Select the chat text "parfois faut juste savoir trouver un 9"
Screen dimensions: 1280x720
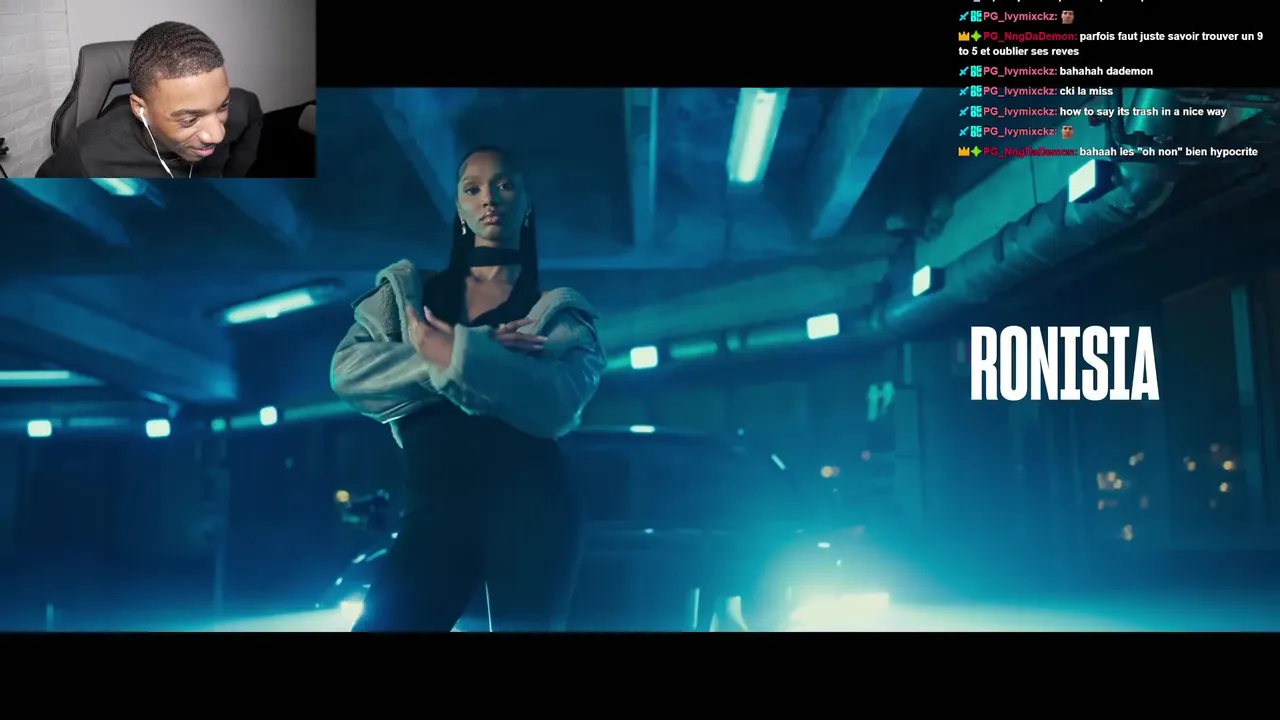(1171, 36)
